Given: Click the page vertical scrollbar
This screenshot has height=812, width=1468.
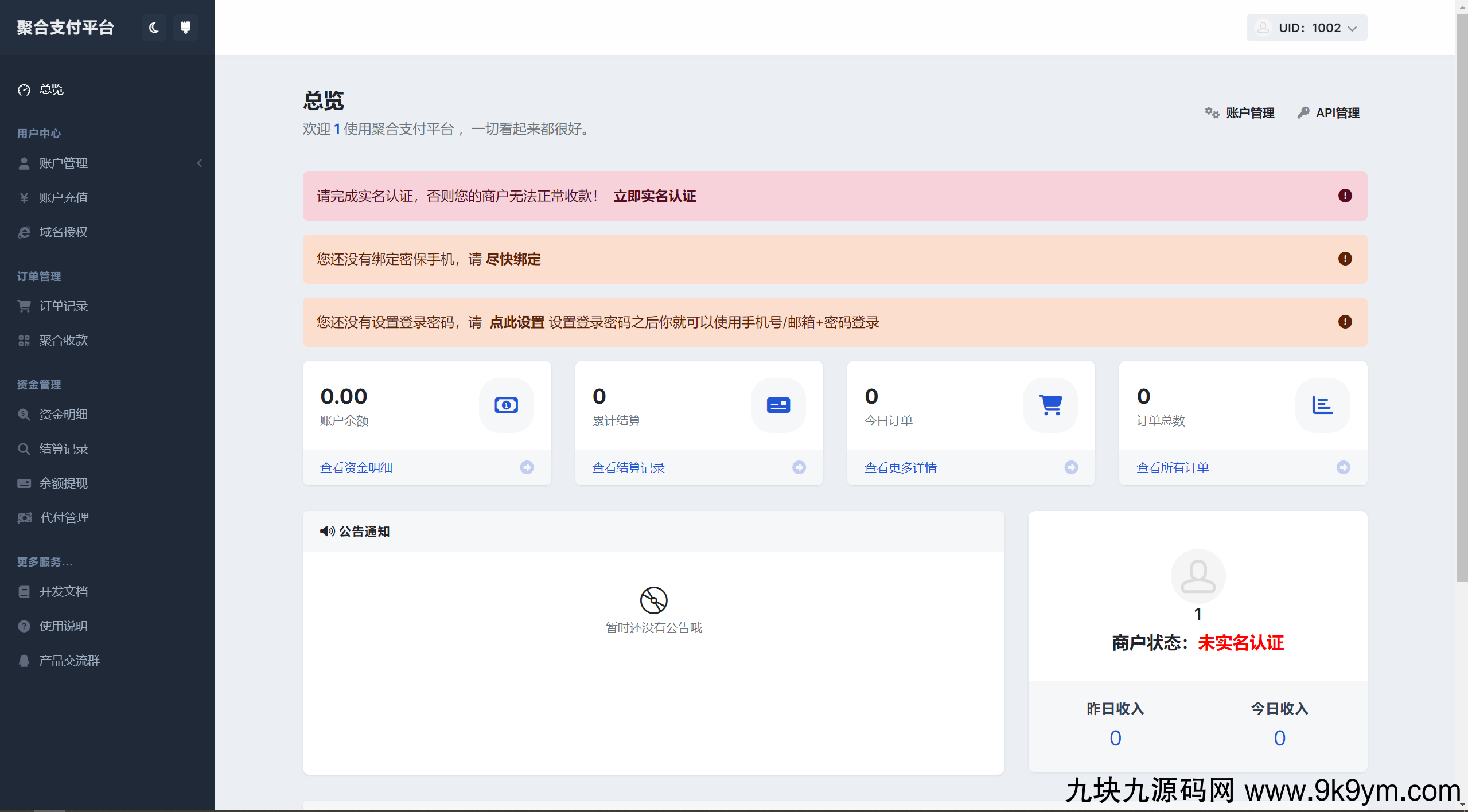Looking at the screenshot, I should [x=1462, y=298].
